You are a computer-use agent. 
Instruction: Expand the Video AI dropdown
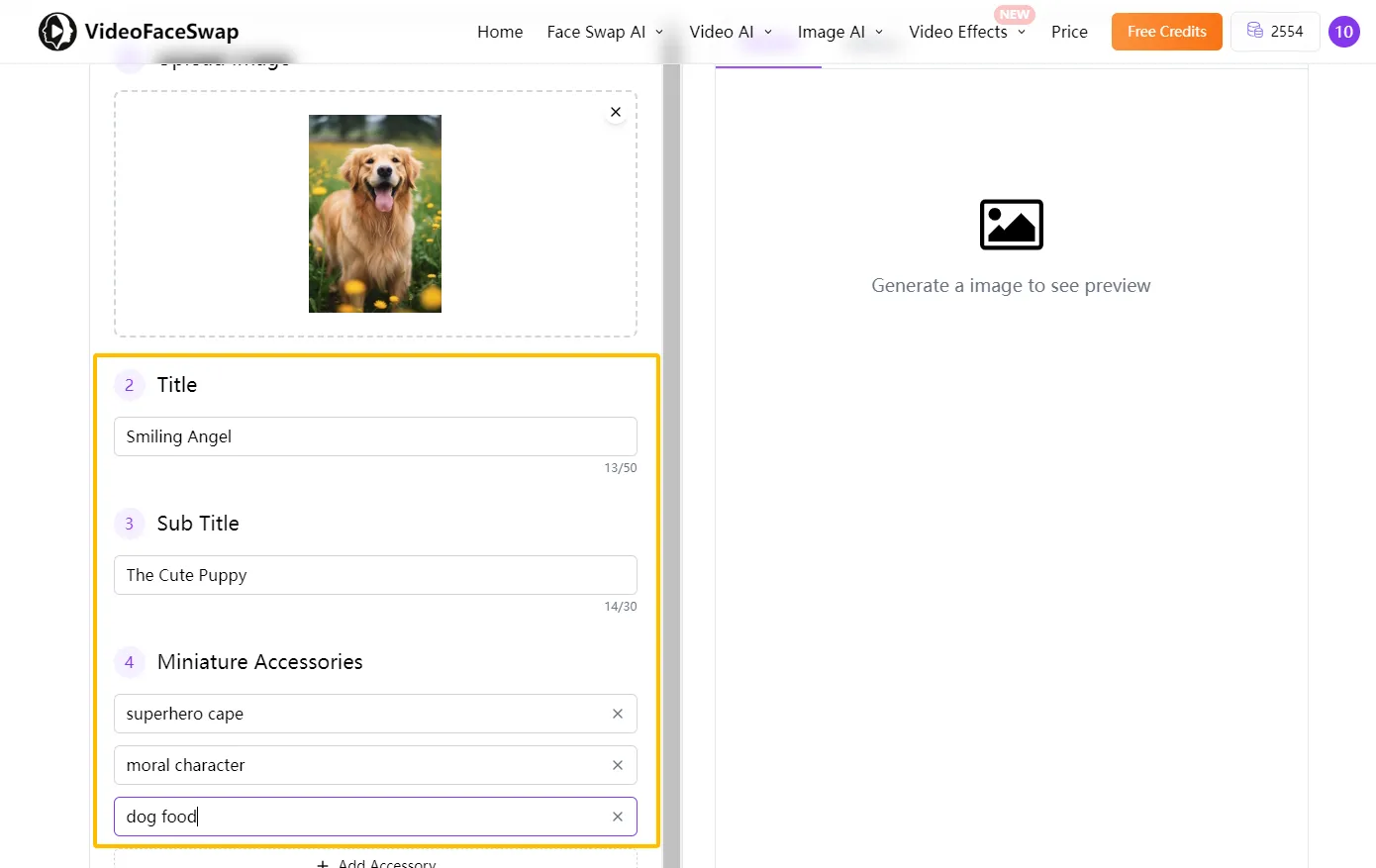(x=731, y=32)
